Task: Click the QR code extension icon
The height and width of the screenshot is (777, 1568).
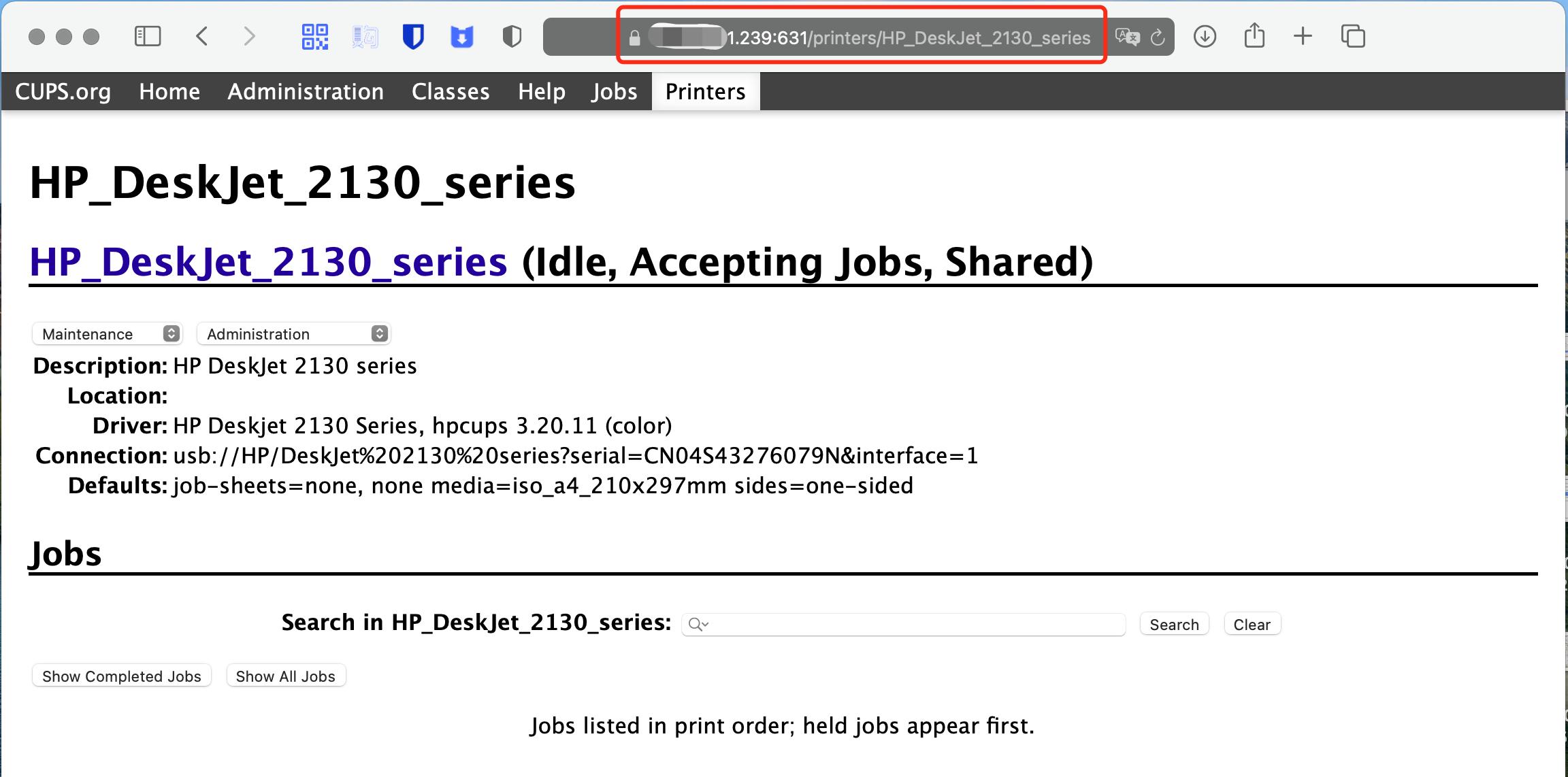Action: coord(315,36)
